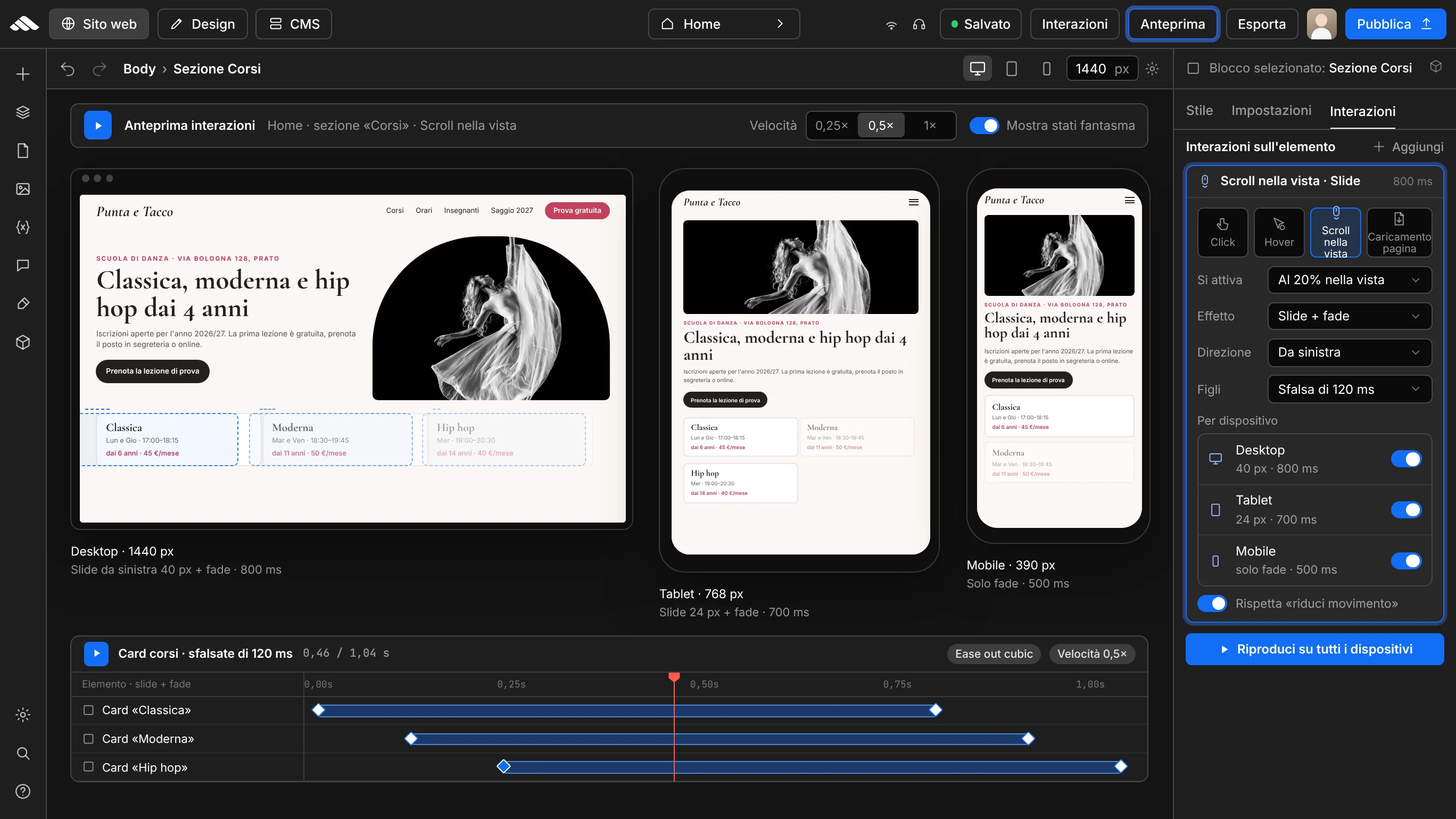Click the headphones icon in top bar

[919, 24]
